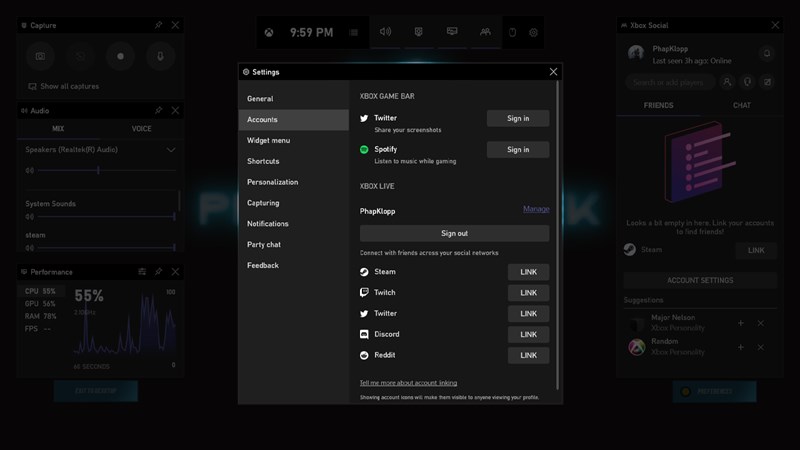The height and width of the screenshot is (450, 800).
Task: Select FPS metric in Performance widget
Action: tap(40, 329)
